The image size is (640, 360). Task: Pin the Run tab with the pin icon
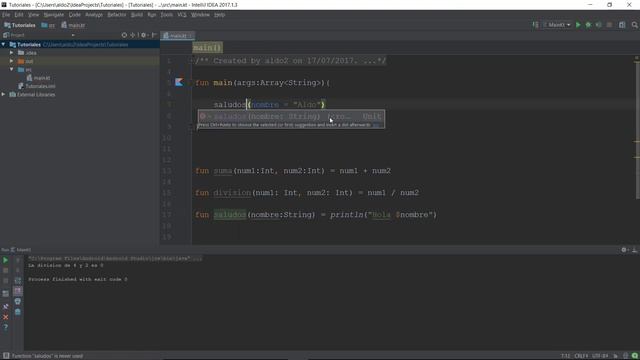[5, 306]
